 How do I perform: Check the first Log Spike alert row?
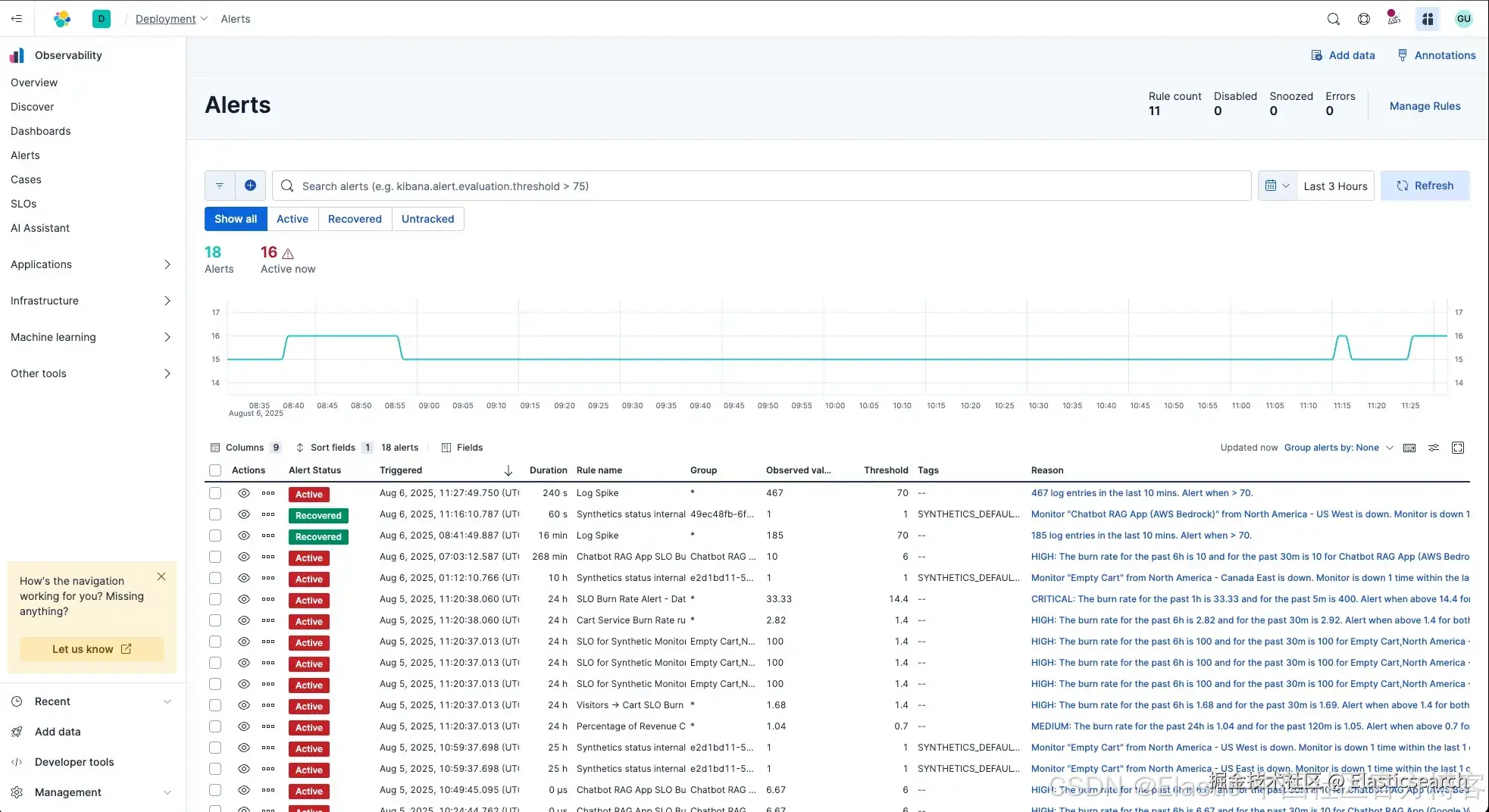pos(215,493)
